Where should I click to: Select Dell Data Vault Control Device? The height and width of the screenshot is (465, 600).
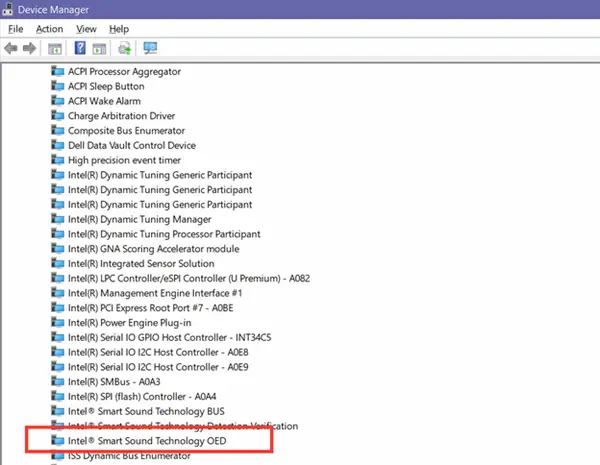(132, 145)
